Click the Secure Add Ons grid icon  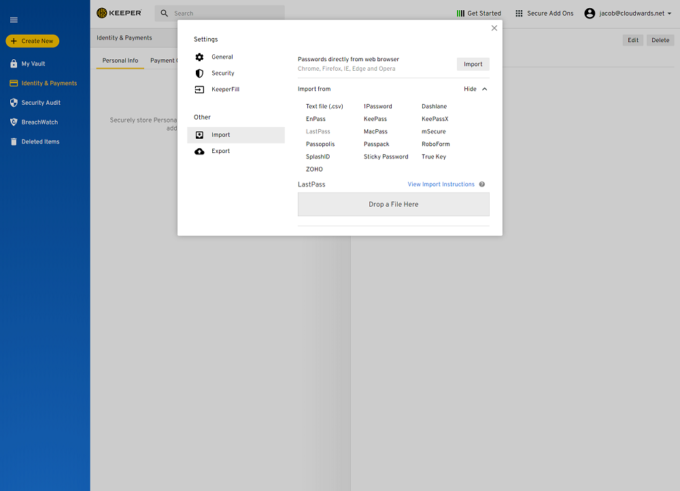point(518,14)
